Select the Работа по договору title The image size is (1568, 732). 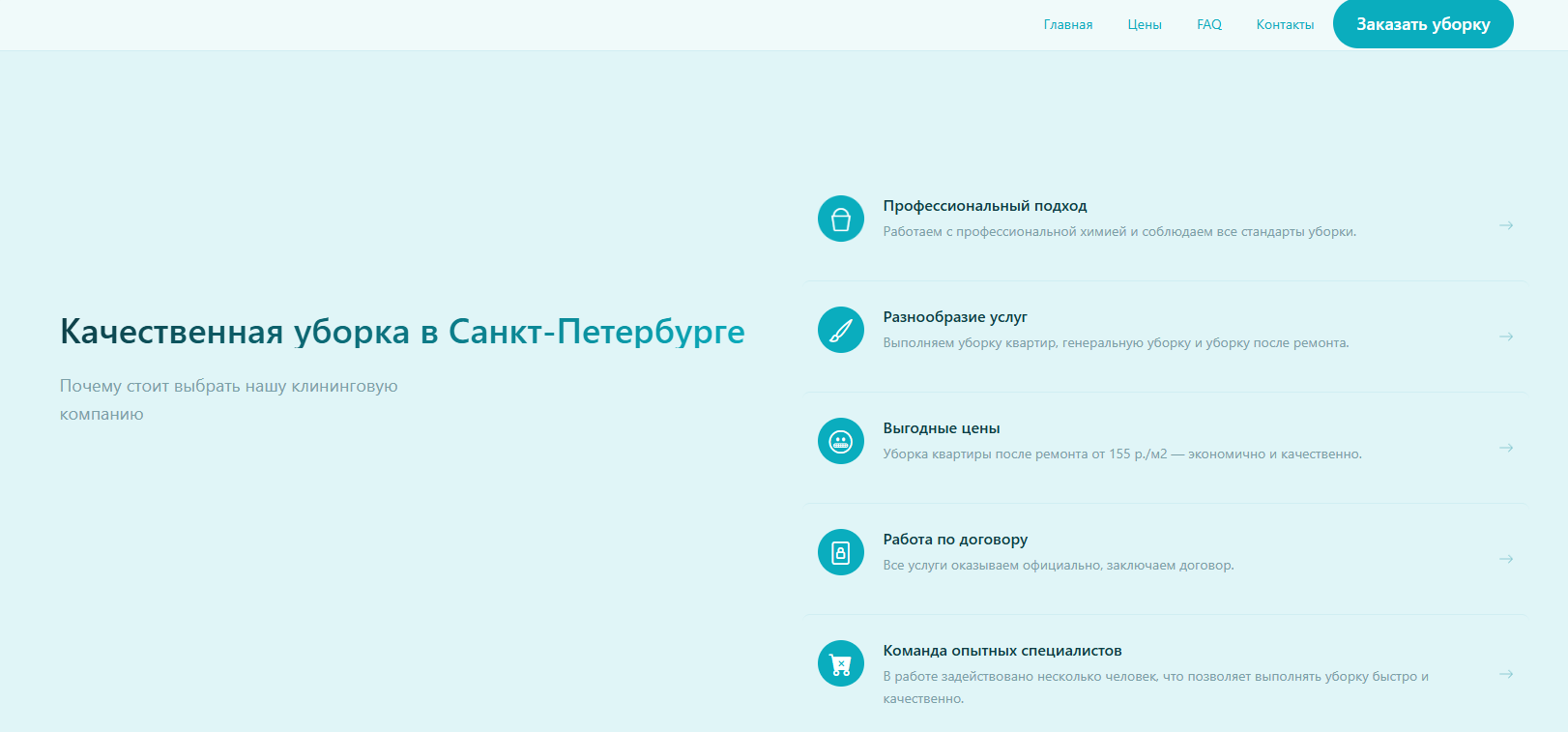pyautogui.click(x=954, y=540)
